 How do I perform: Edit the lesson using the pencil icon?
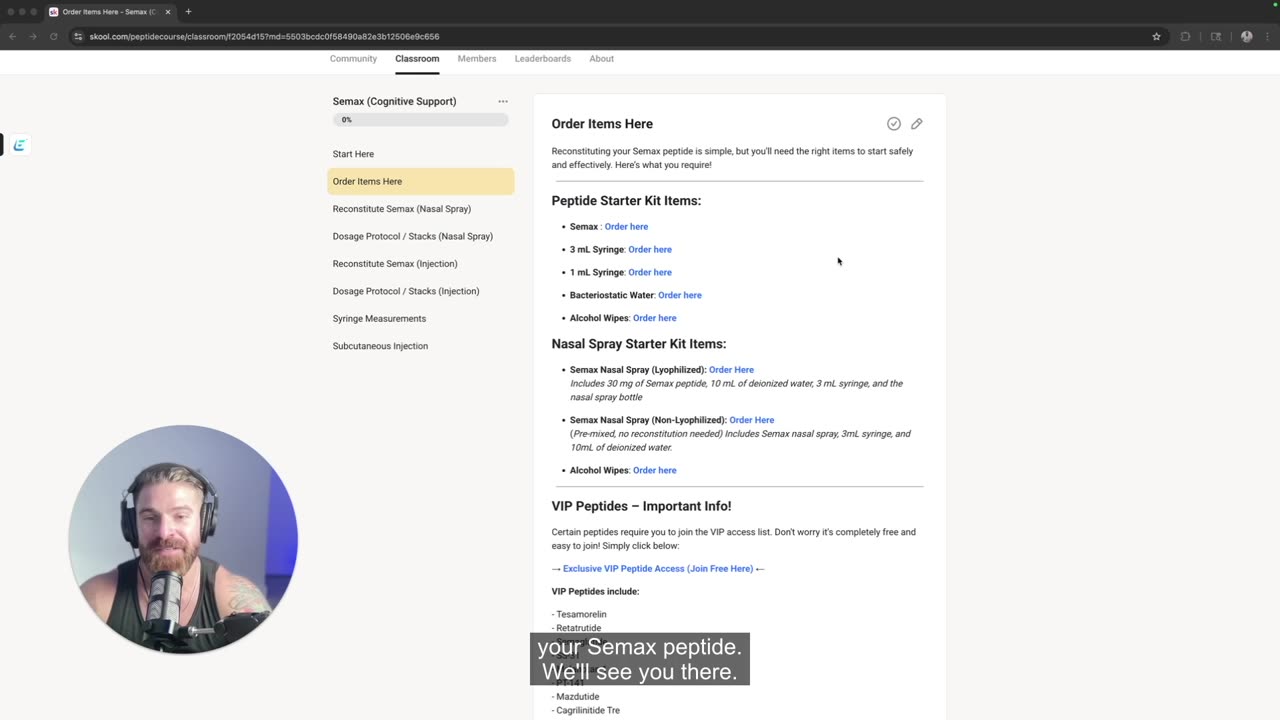click(917, 124)
